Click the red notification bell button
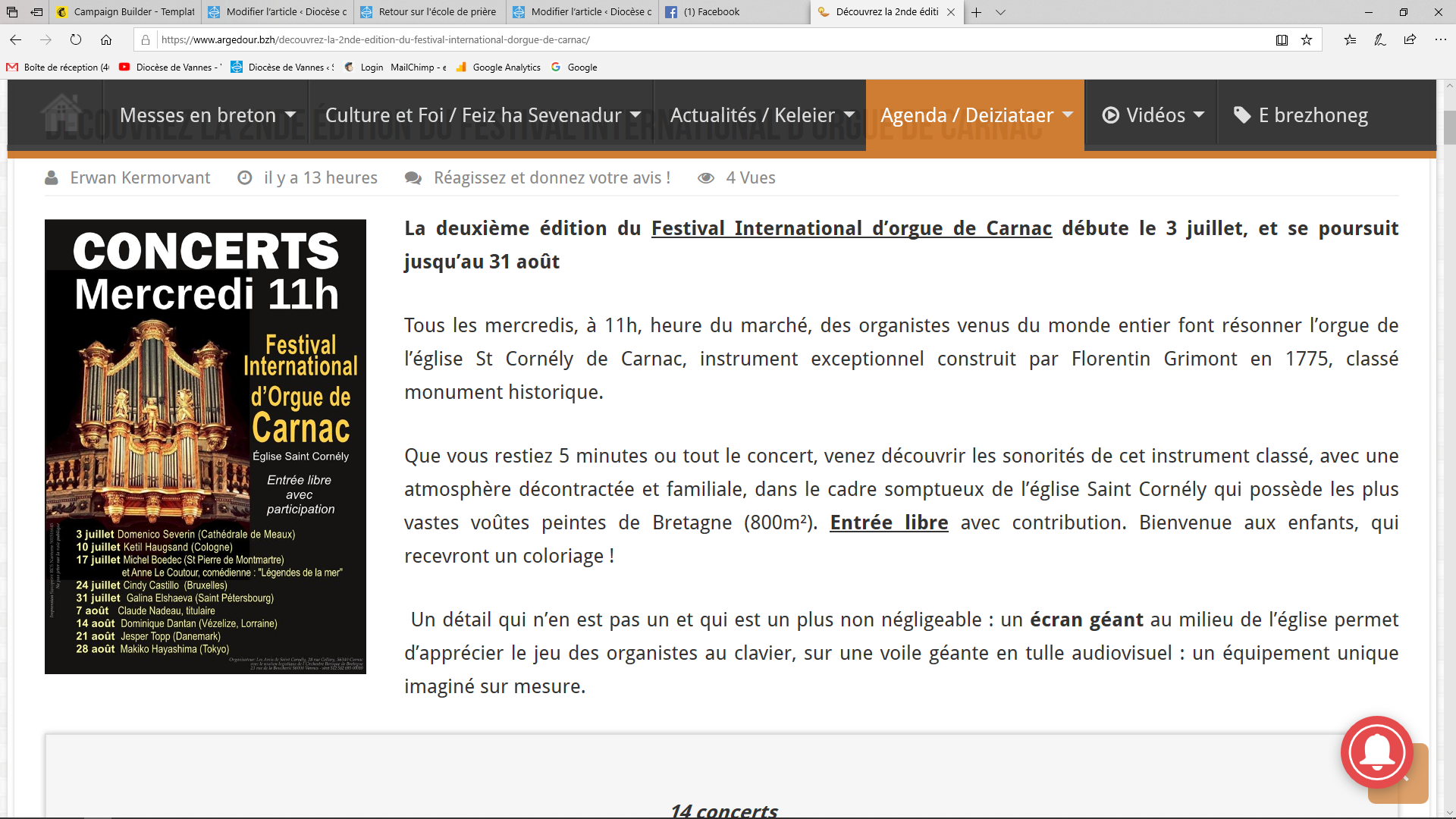 coord(1376,752)
